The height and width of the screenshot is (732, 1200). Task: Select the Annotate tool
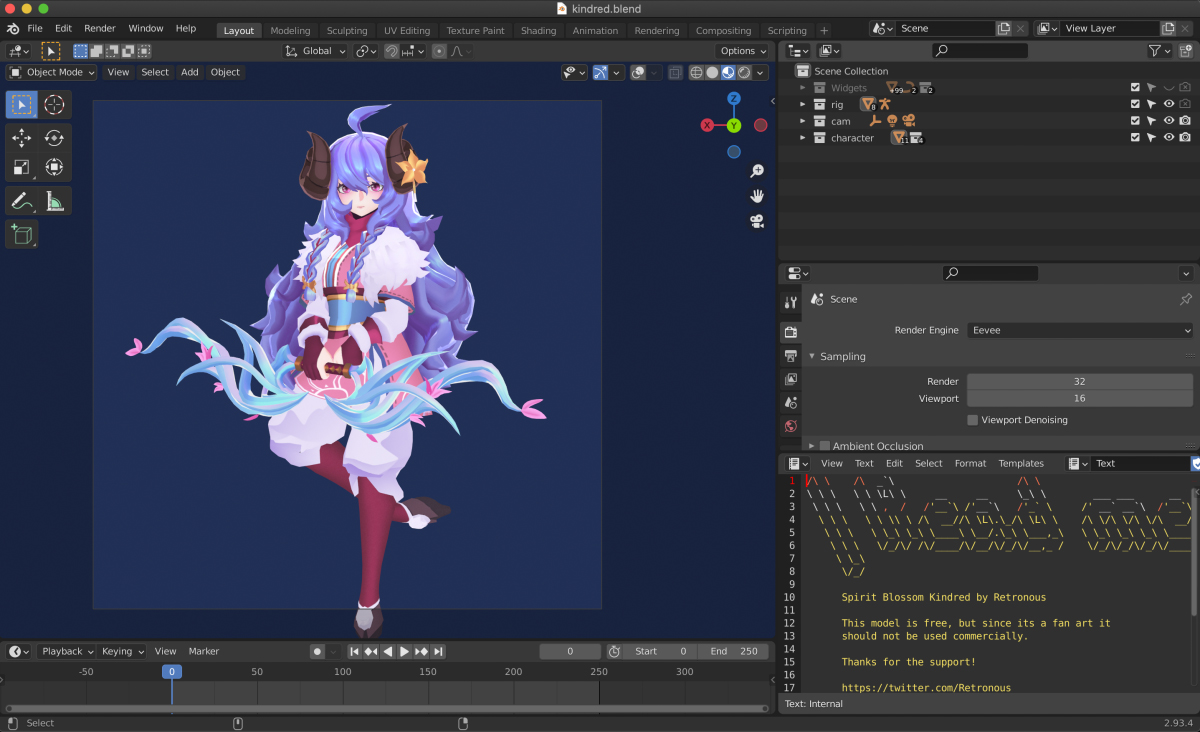[22, 201]
